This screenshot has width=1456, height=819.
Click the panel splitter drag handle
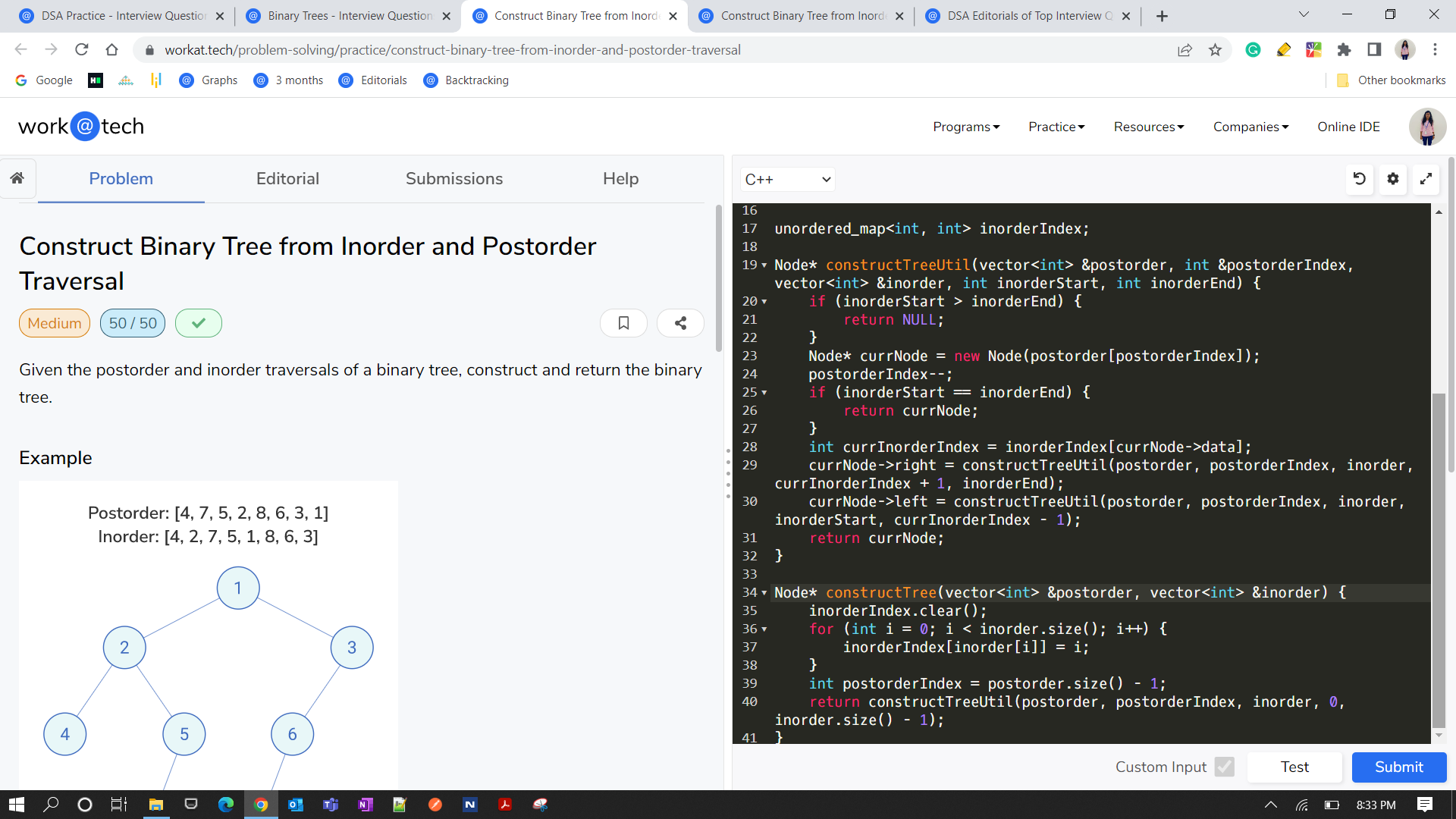[728, 474]
